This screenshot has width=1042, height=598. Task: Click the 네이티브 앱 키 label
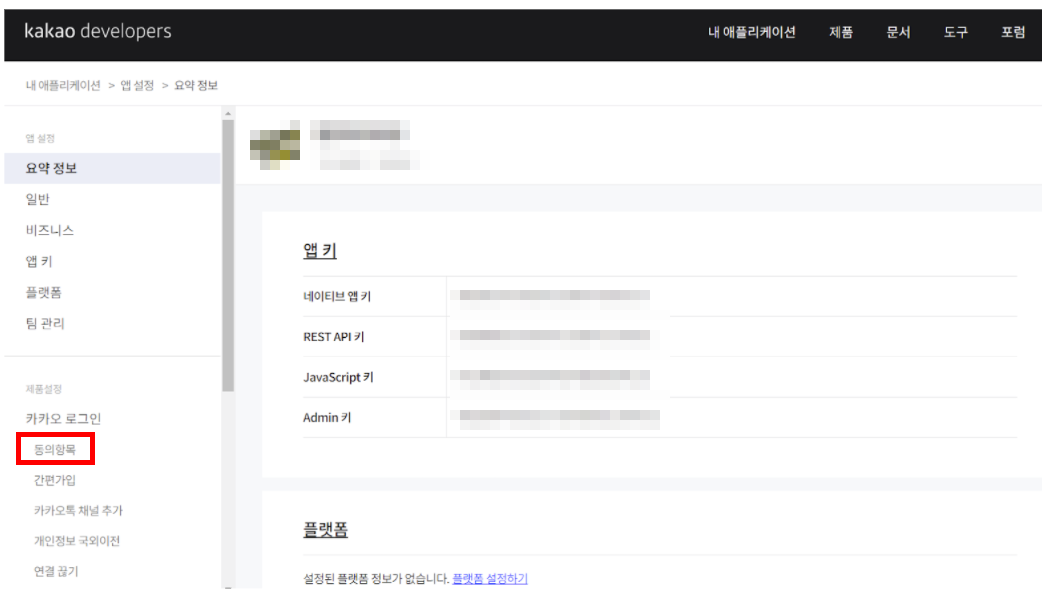click(x=337, y=296)
